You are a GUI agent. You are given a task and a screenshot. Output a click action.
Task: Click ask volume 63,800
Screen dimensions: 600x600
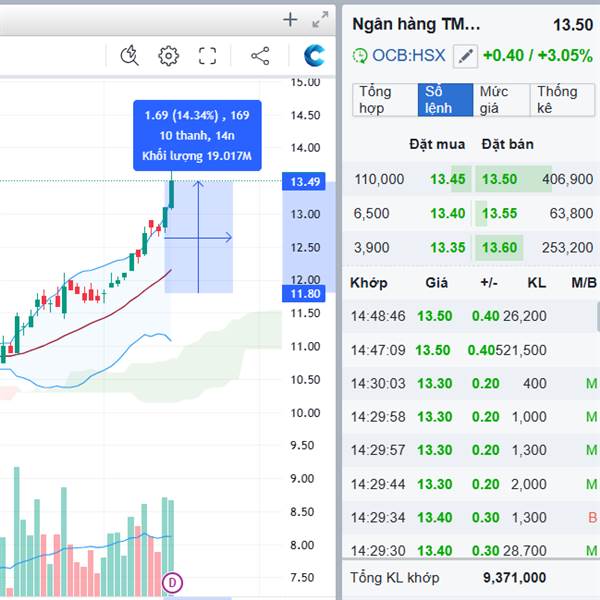pos(571,213)
